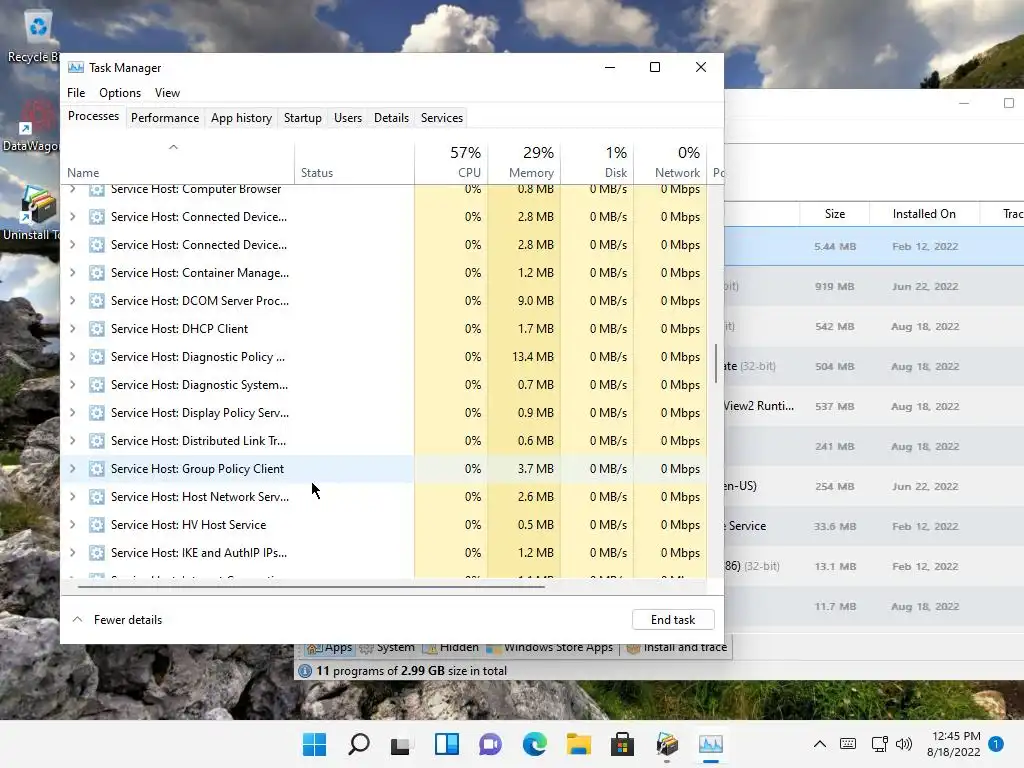
Task: Expand Service Host: Group Policy Client row
Action: pyautogui.click(x=72, y=469)
